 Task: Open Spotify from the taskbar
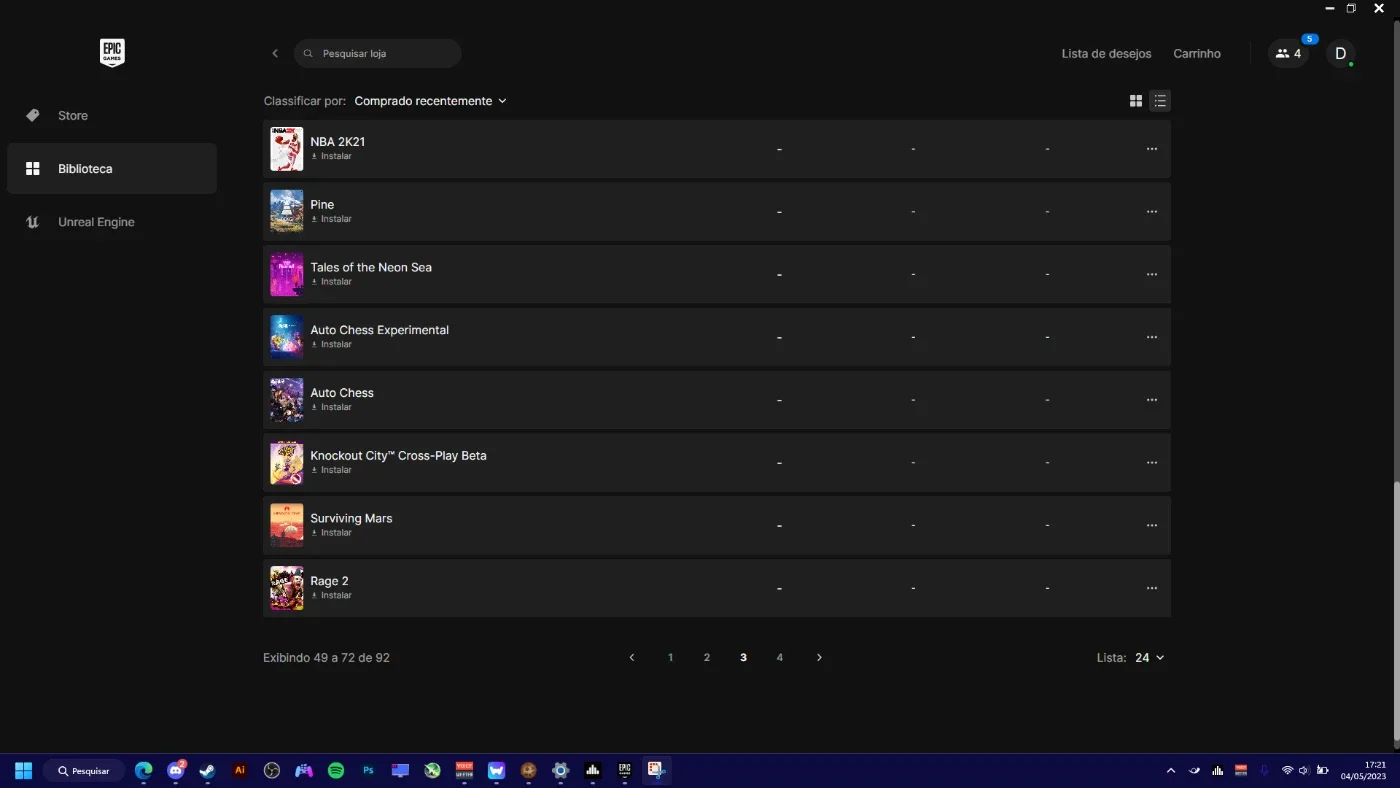336,771
